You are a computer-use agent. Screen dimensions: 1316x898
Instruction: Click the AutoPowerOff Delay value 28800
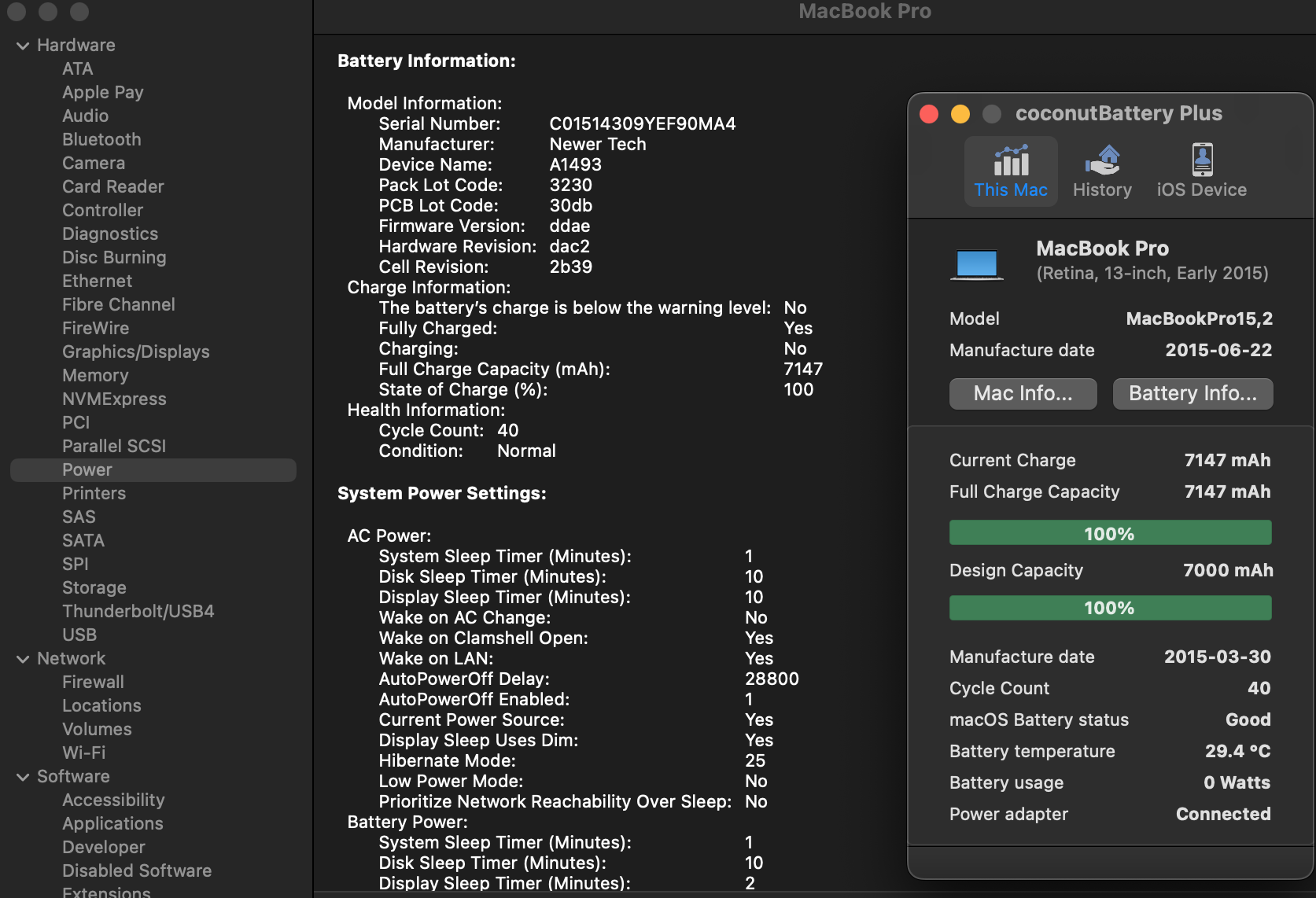coord(772,679)
